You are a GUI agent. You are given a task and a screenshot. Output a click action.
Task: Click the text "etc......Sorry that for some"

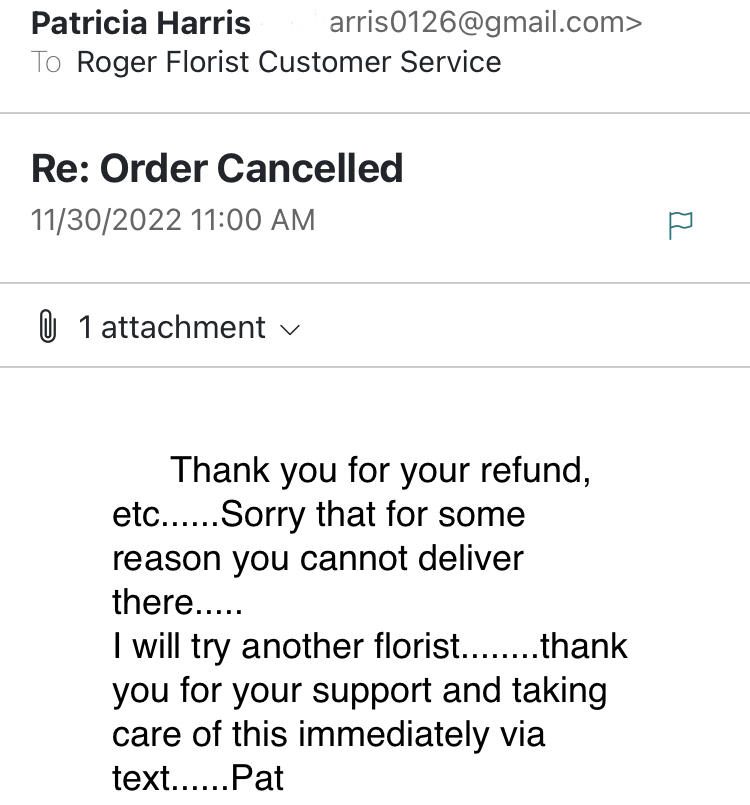click(319, 514)
